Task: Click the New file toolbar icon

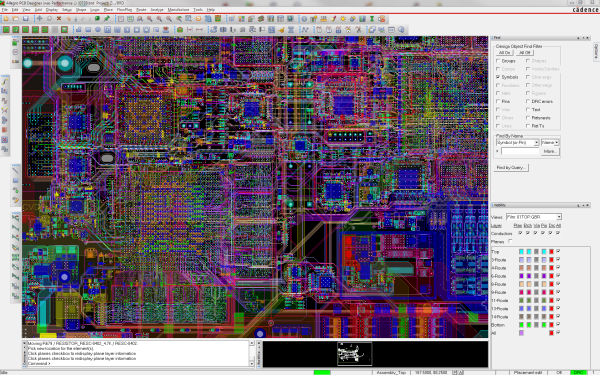Action: point(6,18)
